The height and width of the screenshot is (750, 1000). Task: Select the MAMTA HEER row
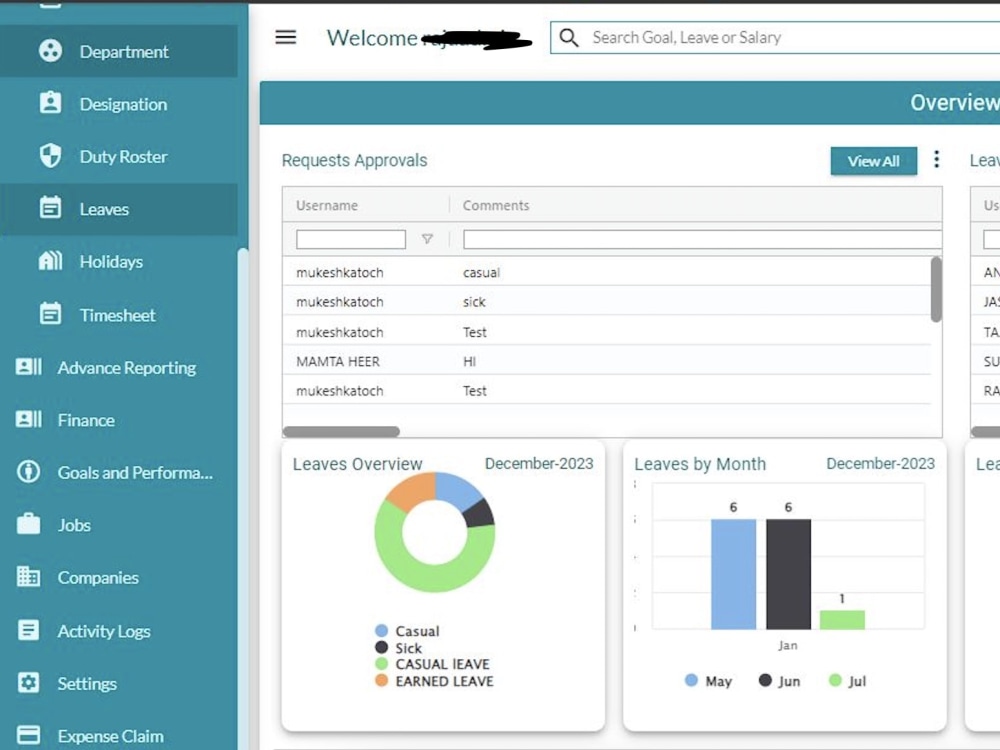pyautogui.click(x=607, y=361)
